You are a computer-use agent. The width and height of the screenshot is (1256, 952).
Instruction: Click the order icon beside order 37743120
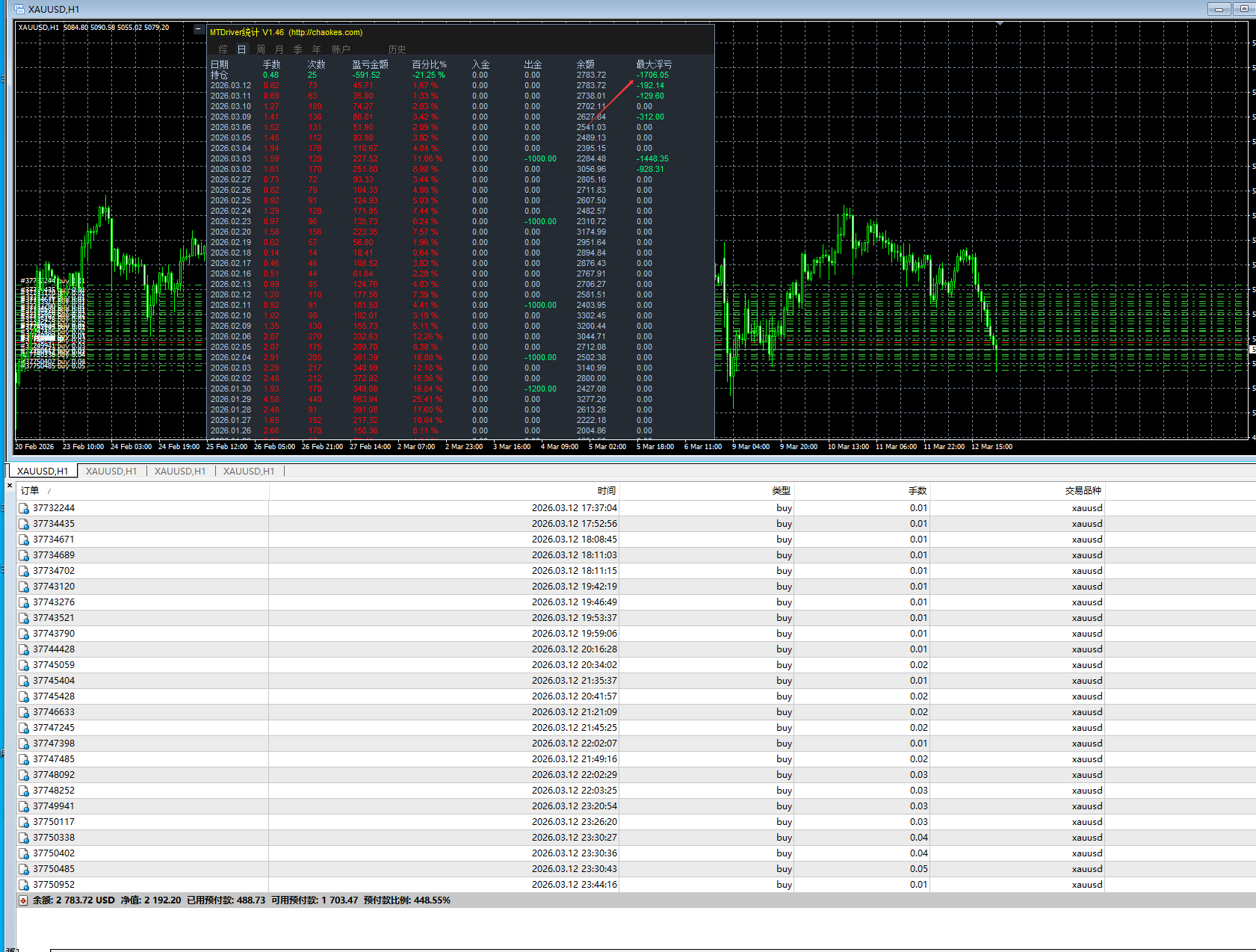(x=24, y=587)
